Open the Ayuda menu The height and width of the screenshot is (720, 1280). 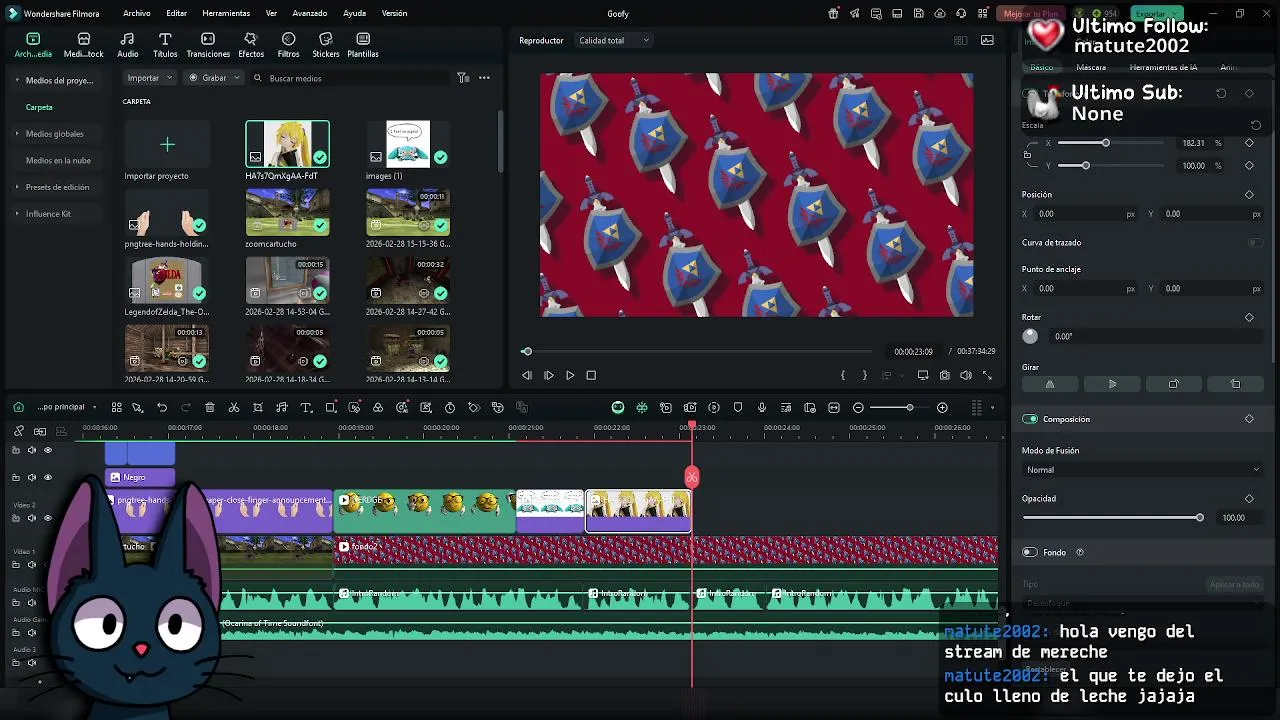click(x=354, y=14)
